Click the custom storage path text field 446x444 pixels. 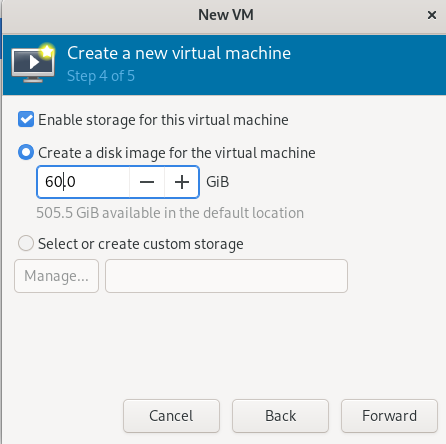pos(226,276)
